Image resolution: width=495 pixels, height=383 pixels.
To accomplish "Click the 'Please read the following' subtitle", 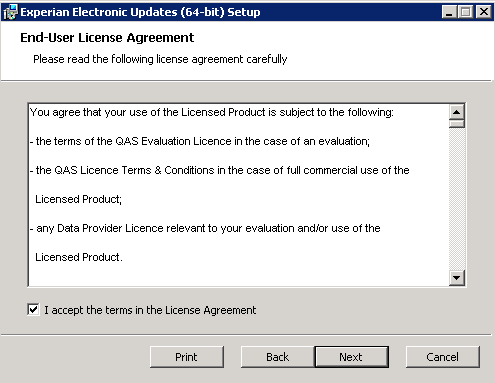I will [x=160, y=59].
